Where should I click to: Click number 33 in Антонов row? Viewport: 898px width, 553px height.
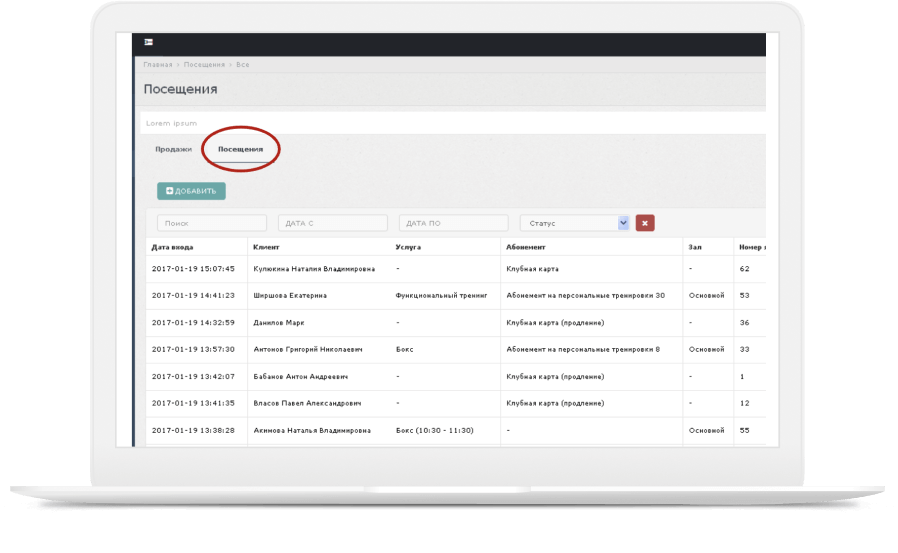click(x=745, y=349)
